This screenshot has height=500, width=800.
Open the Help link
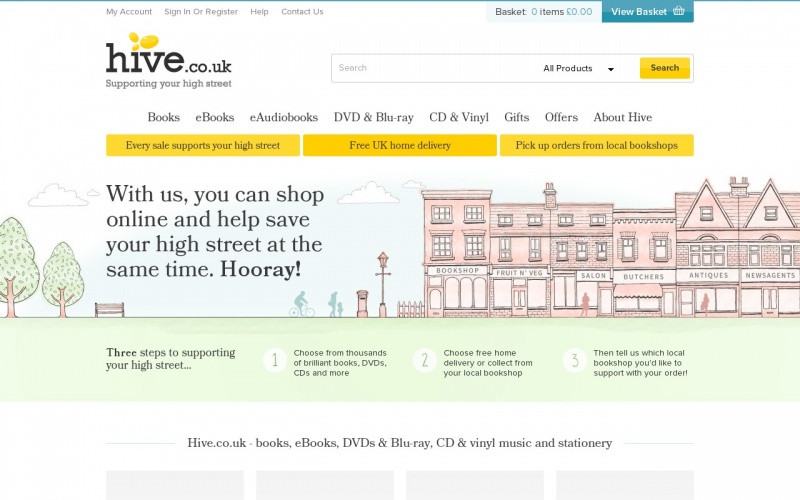tap(259, 12)
